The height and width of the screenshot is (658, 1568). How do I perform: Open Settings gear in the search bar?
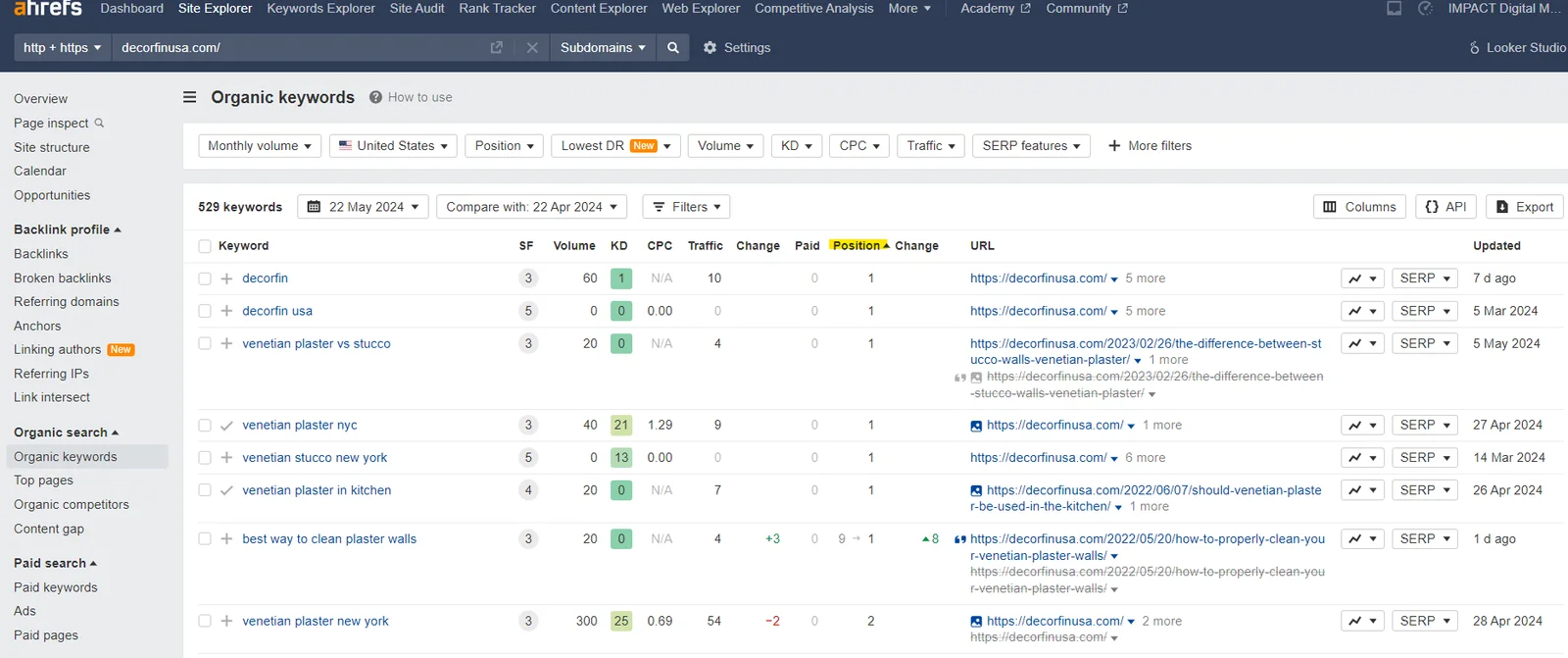point(737,47)
